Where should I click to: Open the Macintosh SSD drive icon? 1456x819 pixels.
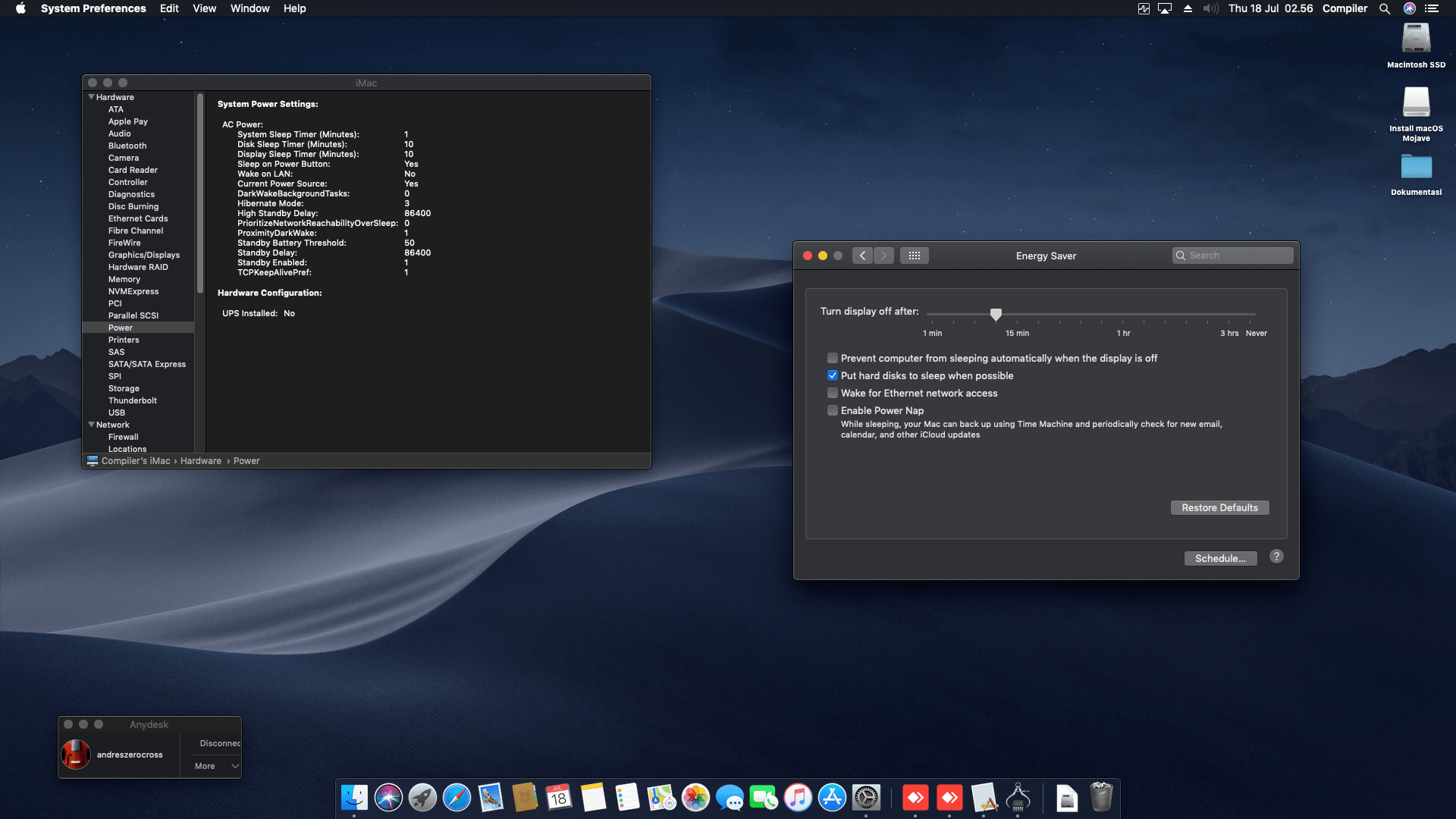point(1416,39)
